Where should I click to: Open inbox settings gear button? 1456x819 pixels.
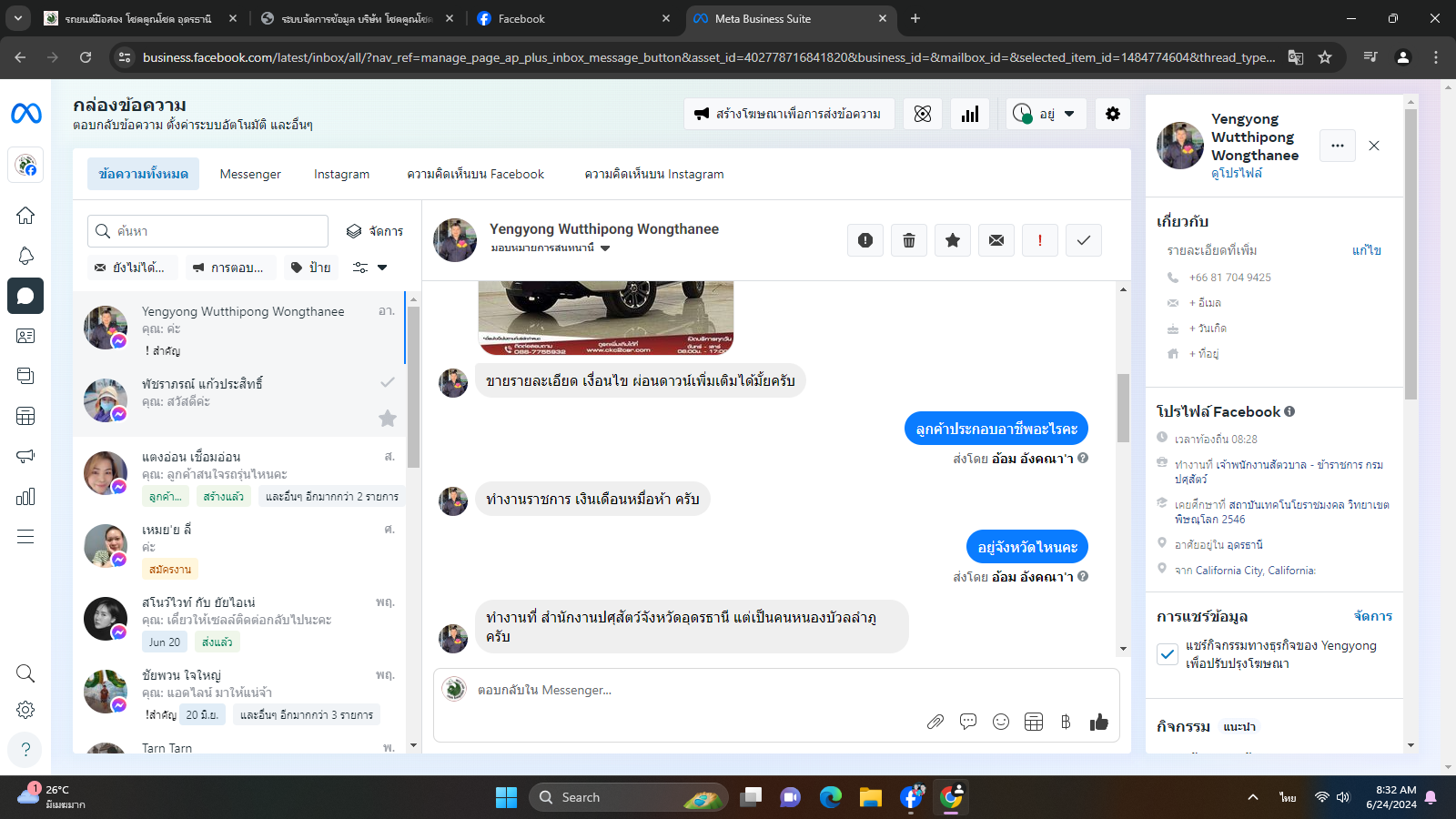(x=1112, y=114)
